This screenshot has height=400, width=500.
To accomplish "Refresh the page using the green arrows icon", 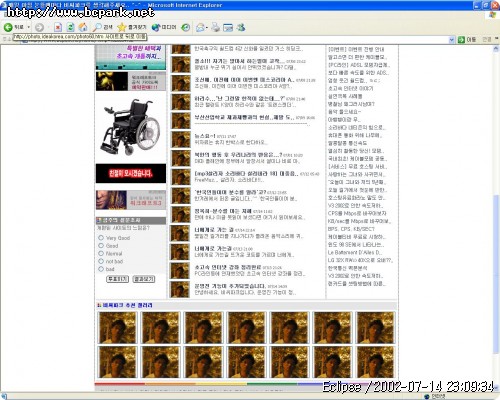I will click(70, 27).
